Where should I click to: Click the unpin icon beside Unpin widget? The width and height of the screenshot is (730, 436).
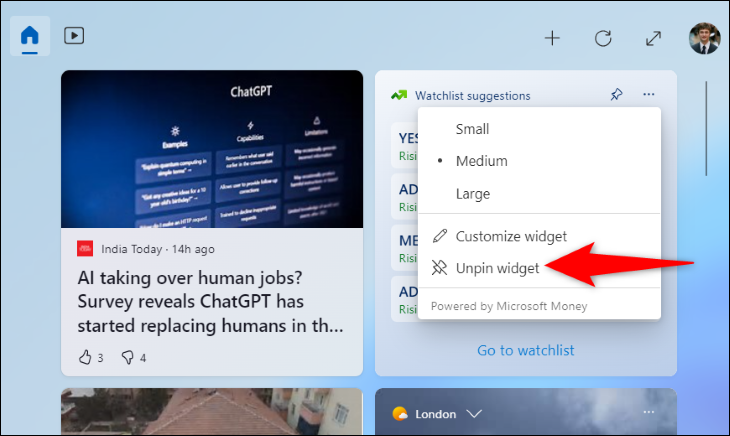tap(439, 268)
